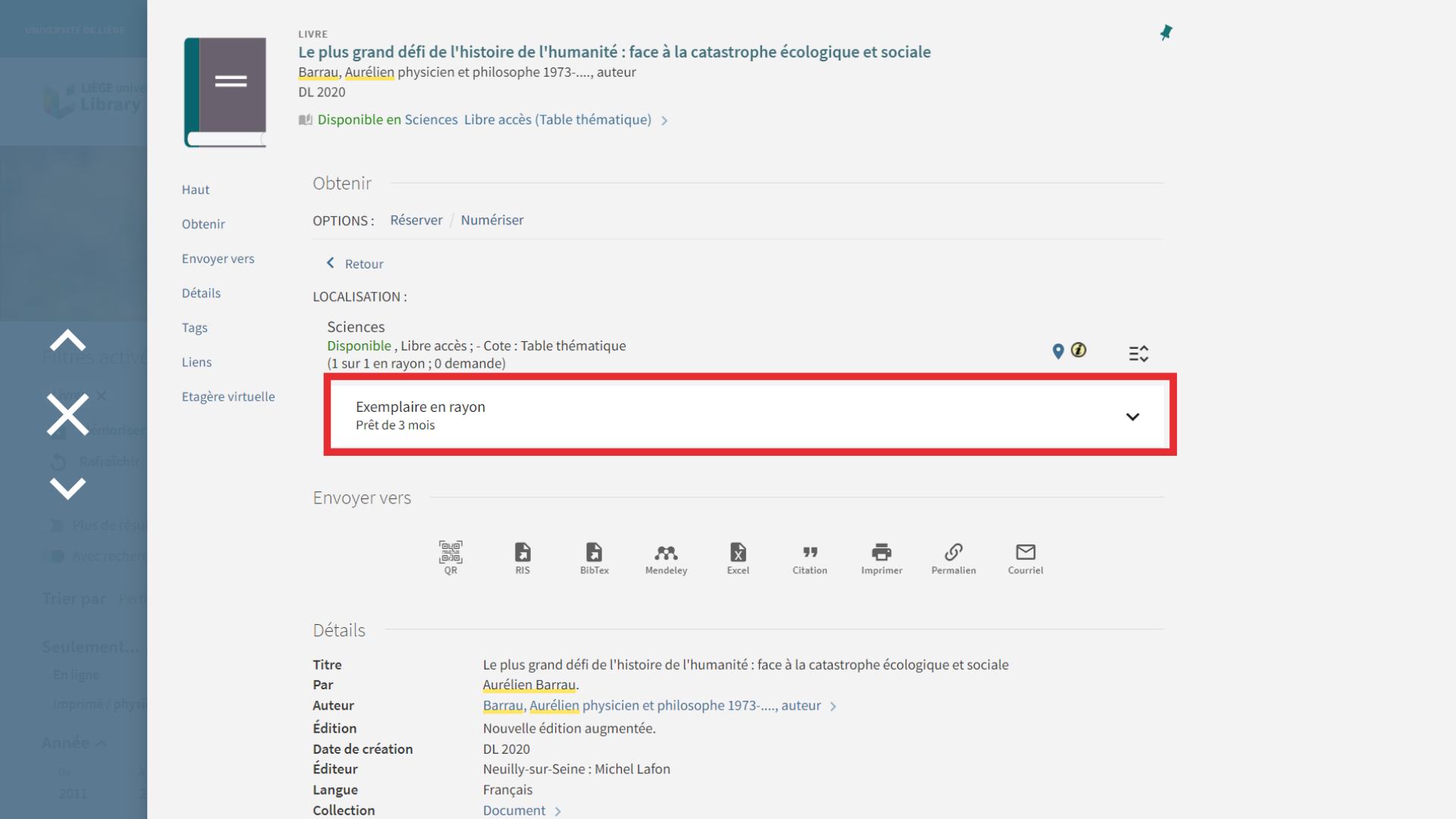This screenshot has width=1456, height=819.
Task: Jump to Tags section
Action: click(194, 328)
